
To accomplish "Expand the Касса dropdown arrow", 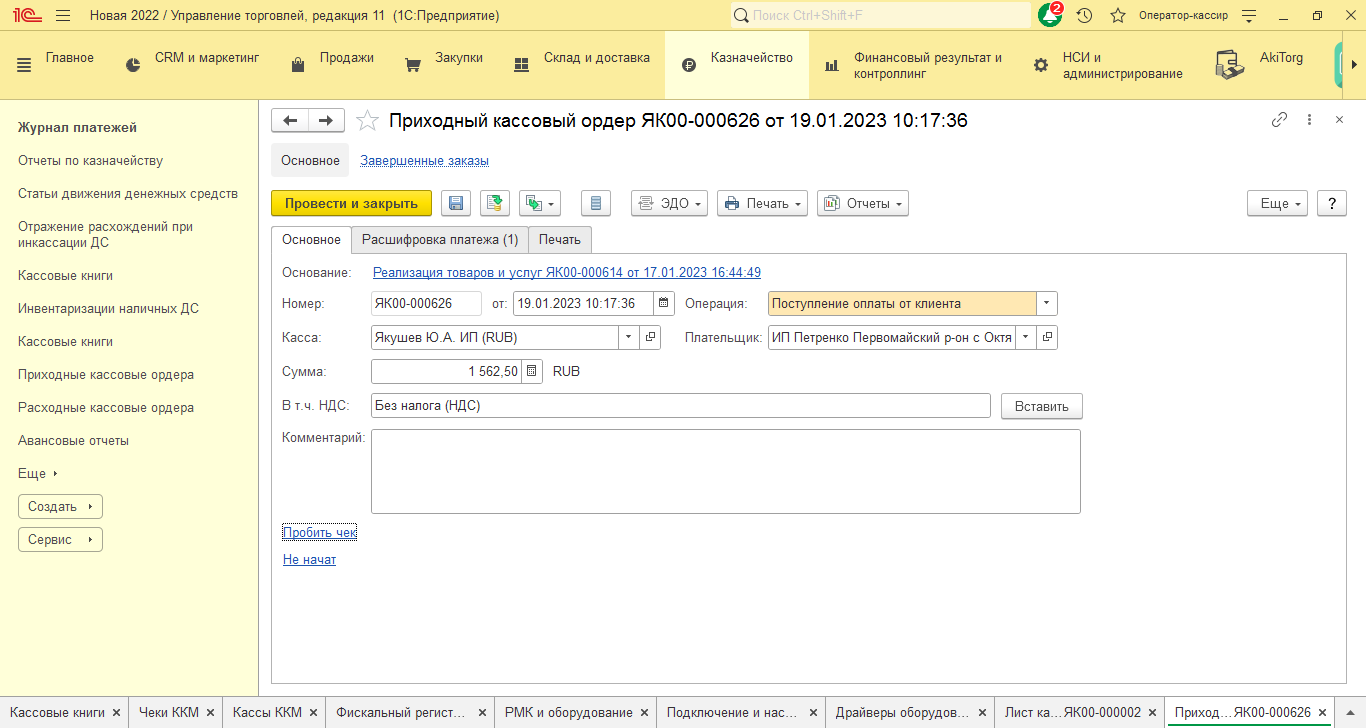I will pyautogui.click(x=629, y=337).
